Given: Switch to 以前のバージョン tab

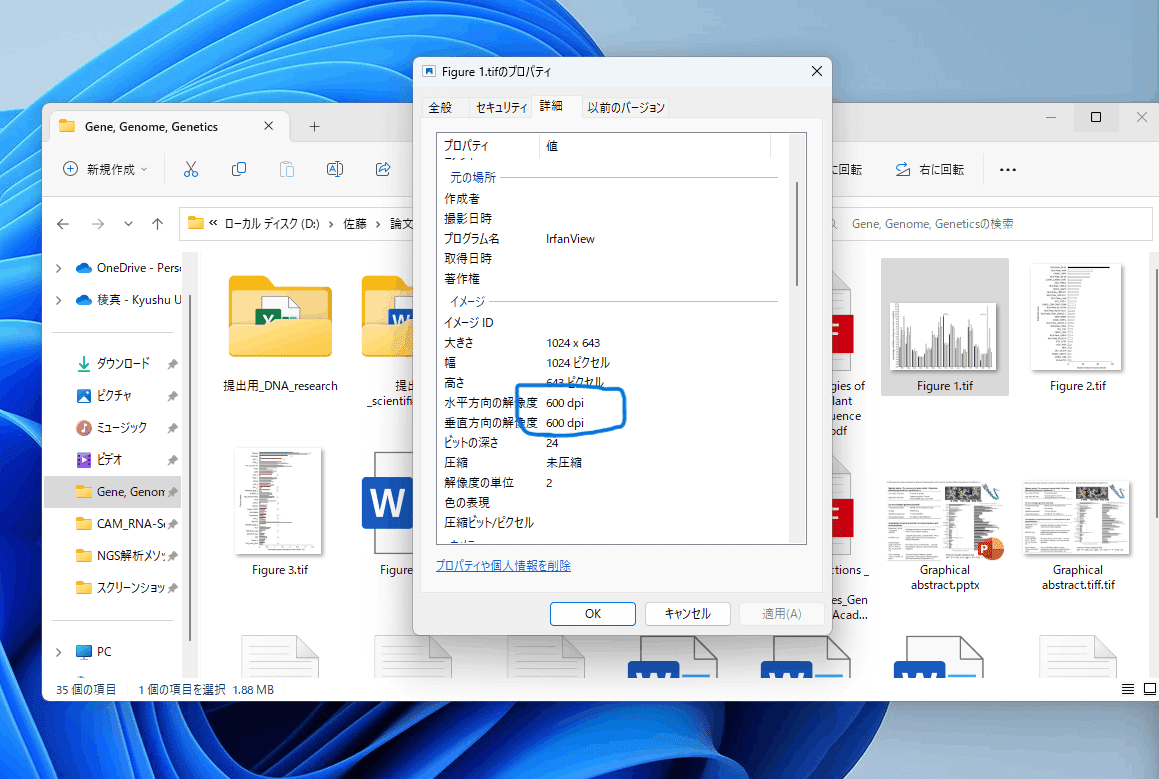Looking at the screenshot, I should tap(625, 108).
